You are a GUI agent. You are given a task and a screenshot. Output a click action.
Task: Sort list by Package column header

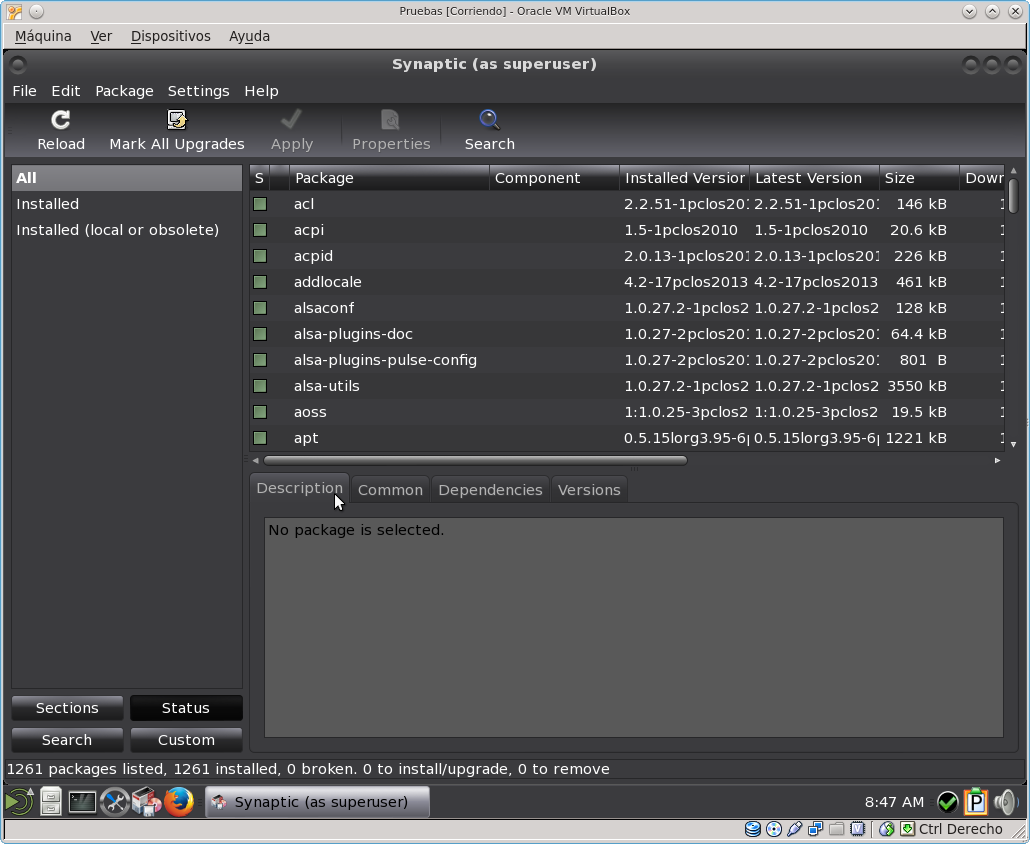(x=388, y=178)
